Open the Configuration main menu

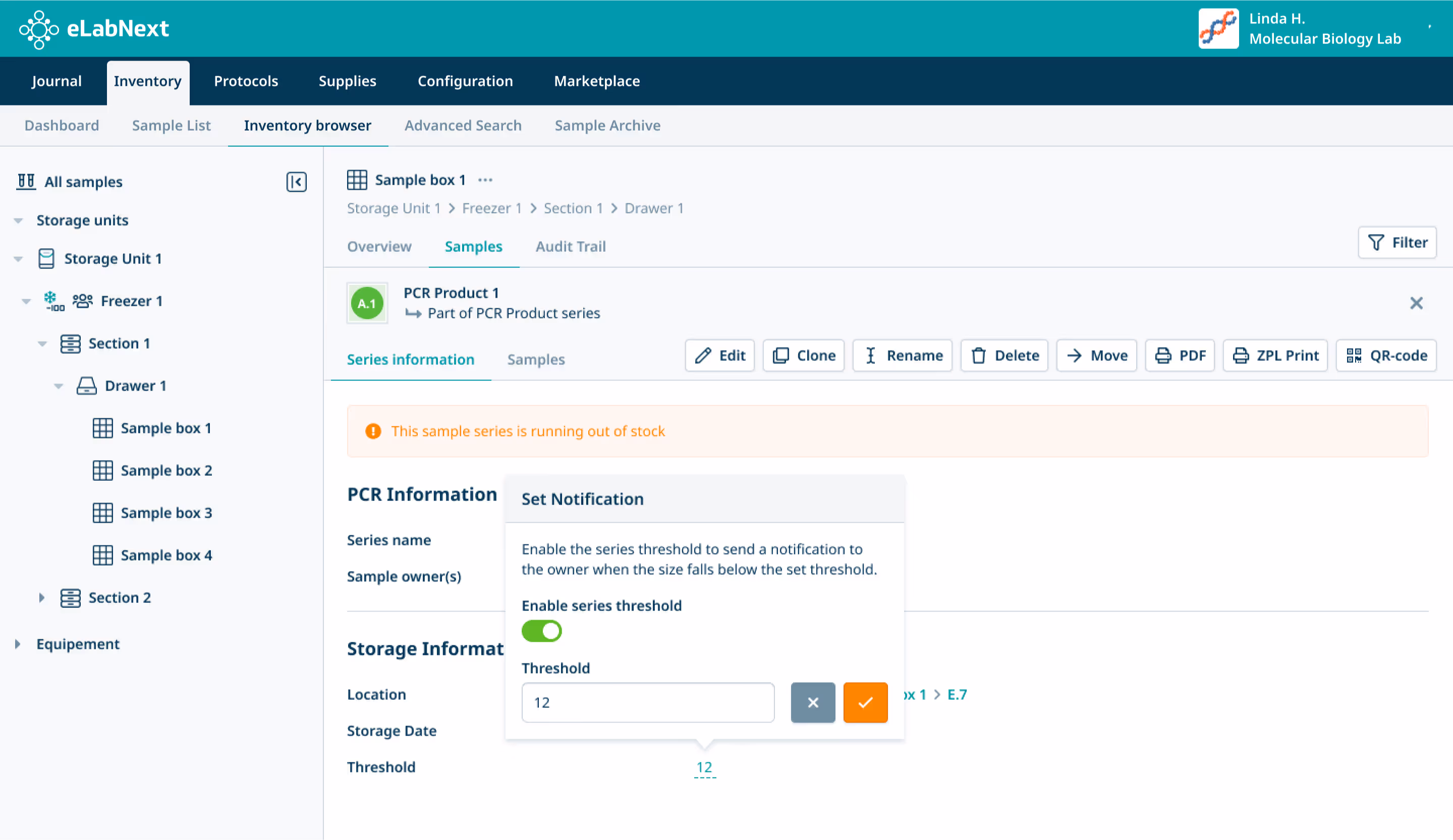465,81
